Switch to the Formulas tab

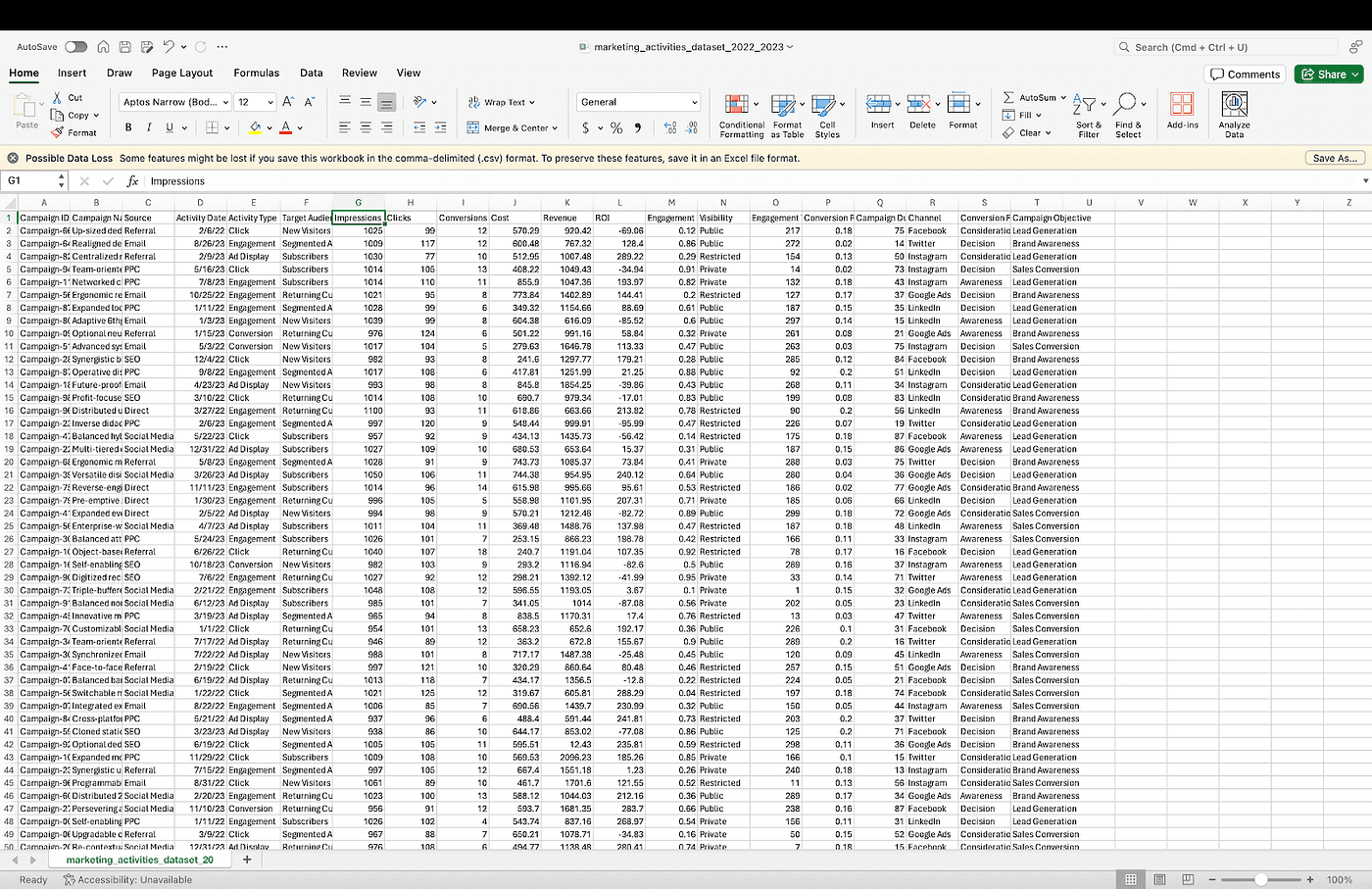[x=256, y=73]
